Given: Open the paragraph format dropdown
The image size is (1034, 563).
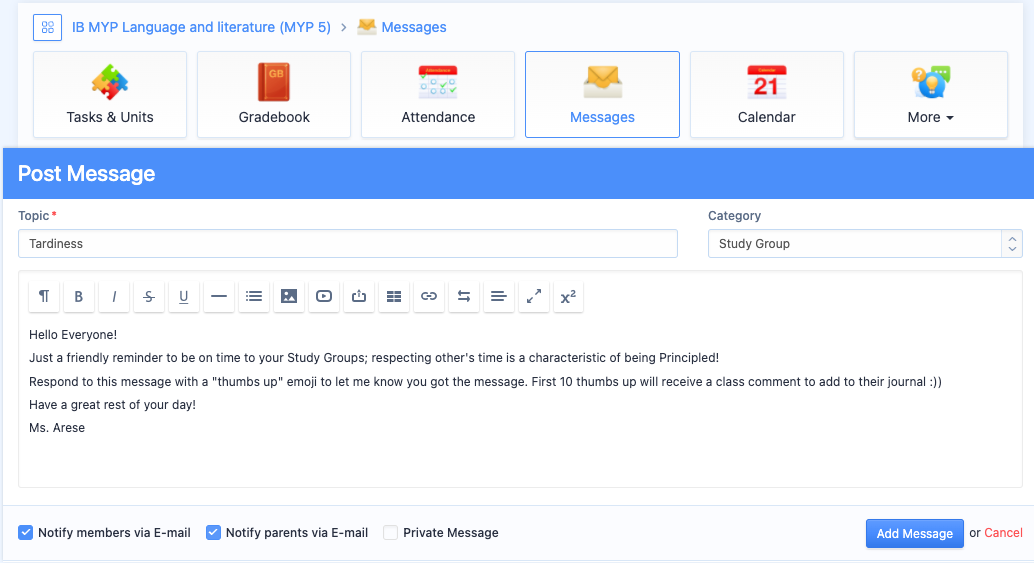Looking at the screenshot, I should [44, 296].
